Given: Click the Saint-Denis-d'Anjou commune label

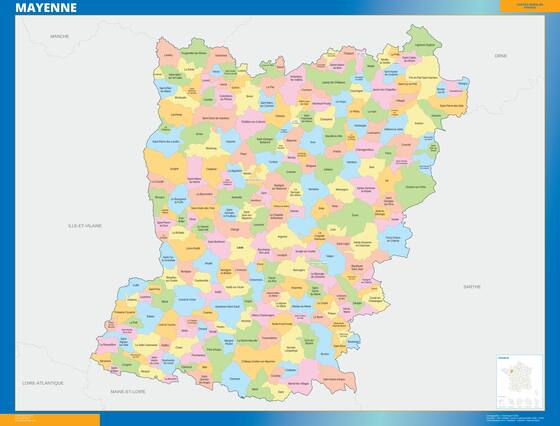Looking at the screenshot, I should [334, 379].
